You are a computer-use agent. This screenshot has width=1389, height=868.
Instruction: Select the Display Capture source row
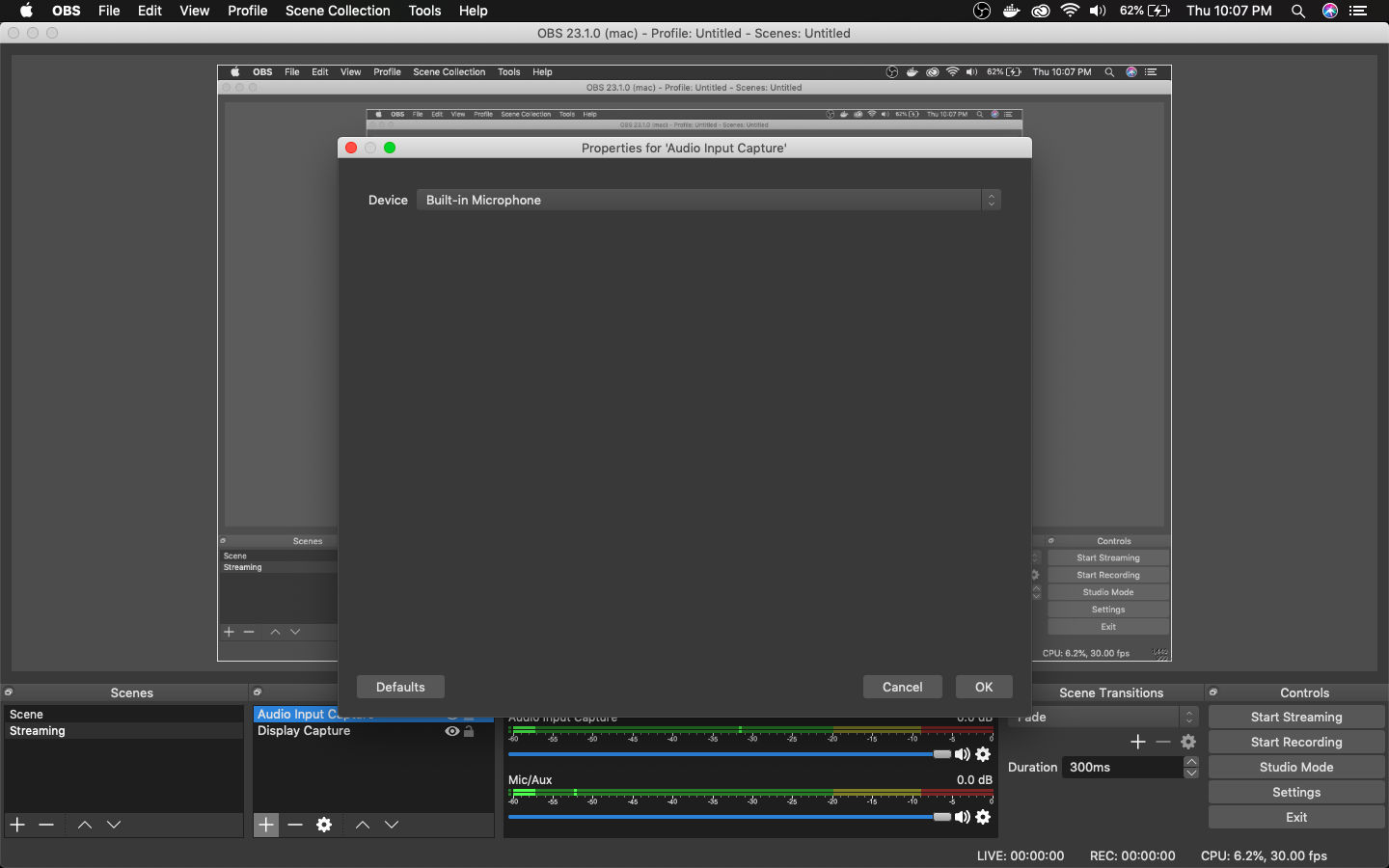coord(372,731)
